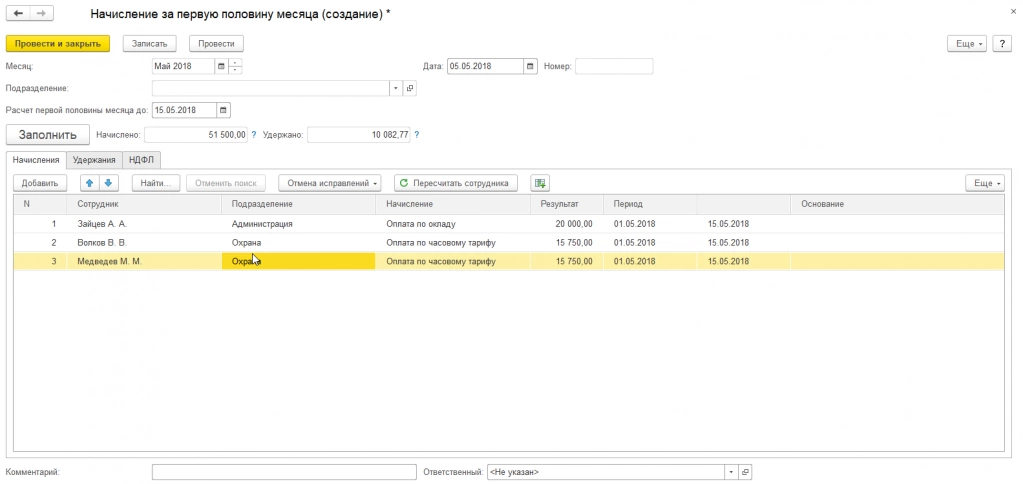
Task: Switch to the Начисления tab
Action: 37,160
